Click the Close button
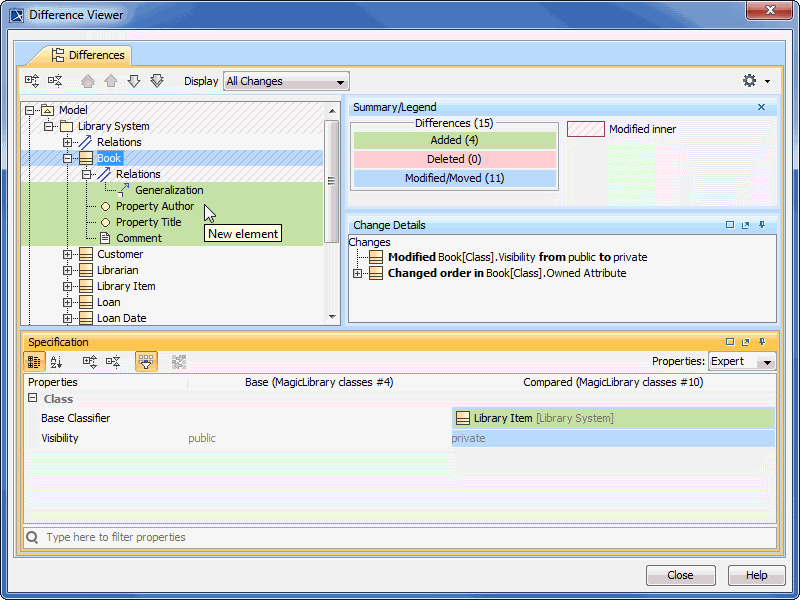Viewport: 800px width, 600px height. pyautogui.click(x=680, y=575)
